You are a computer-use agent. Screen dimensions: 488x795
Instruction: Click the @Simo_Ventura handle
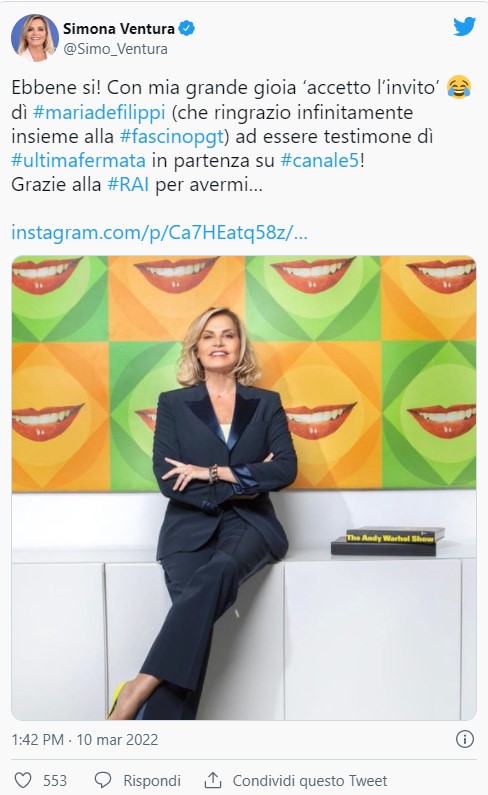[x=115, y=49]
